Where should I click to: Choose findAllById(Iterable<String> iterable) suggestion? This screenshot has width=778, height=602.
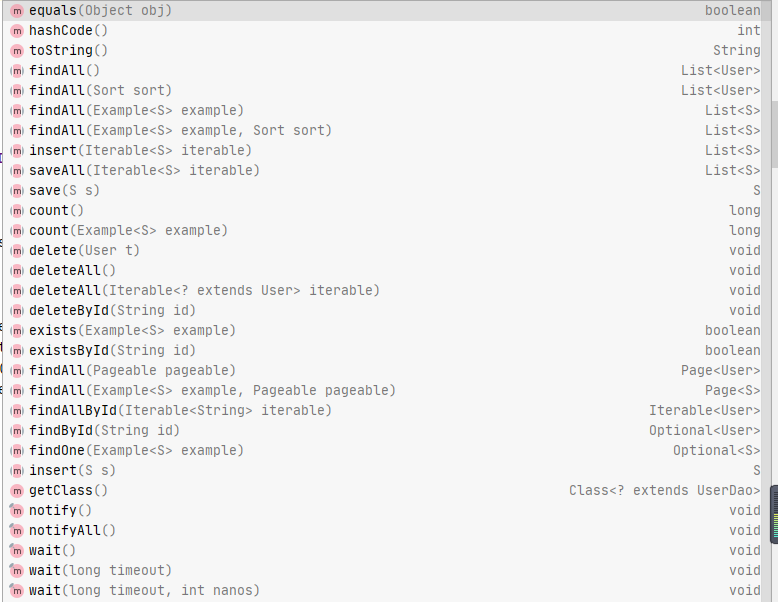(x=181, y=410)
